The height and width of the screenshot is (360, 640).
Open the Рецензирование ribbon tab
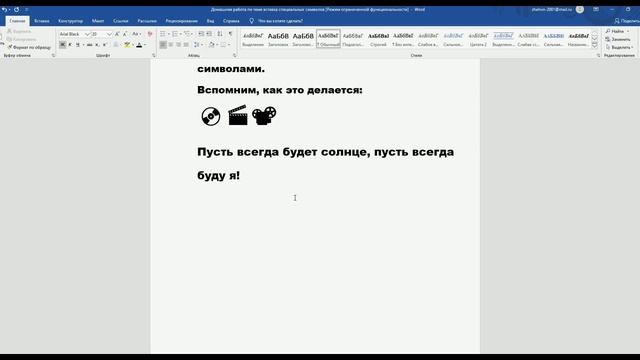click(x=182, y=21)
